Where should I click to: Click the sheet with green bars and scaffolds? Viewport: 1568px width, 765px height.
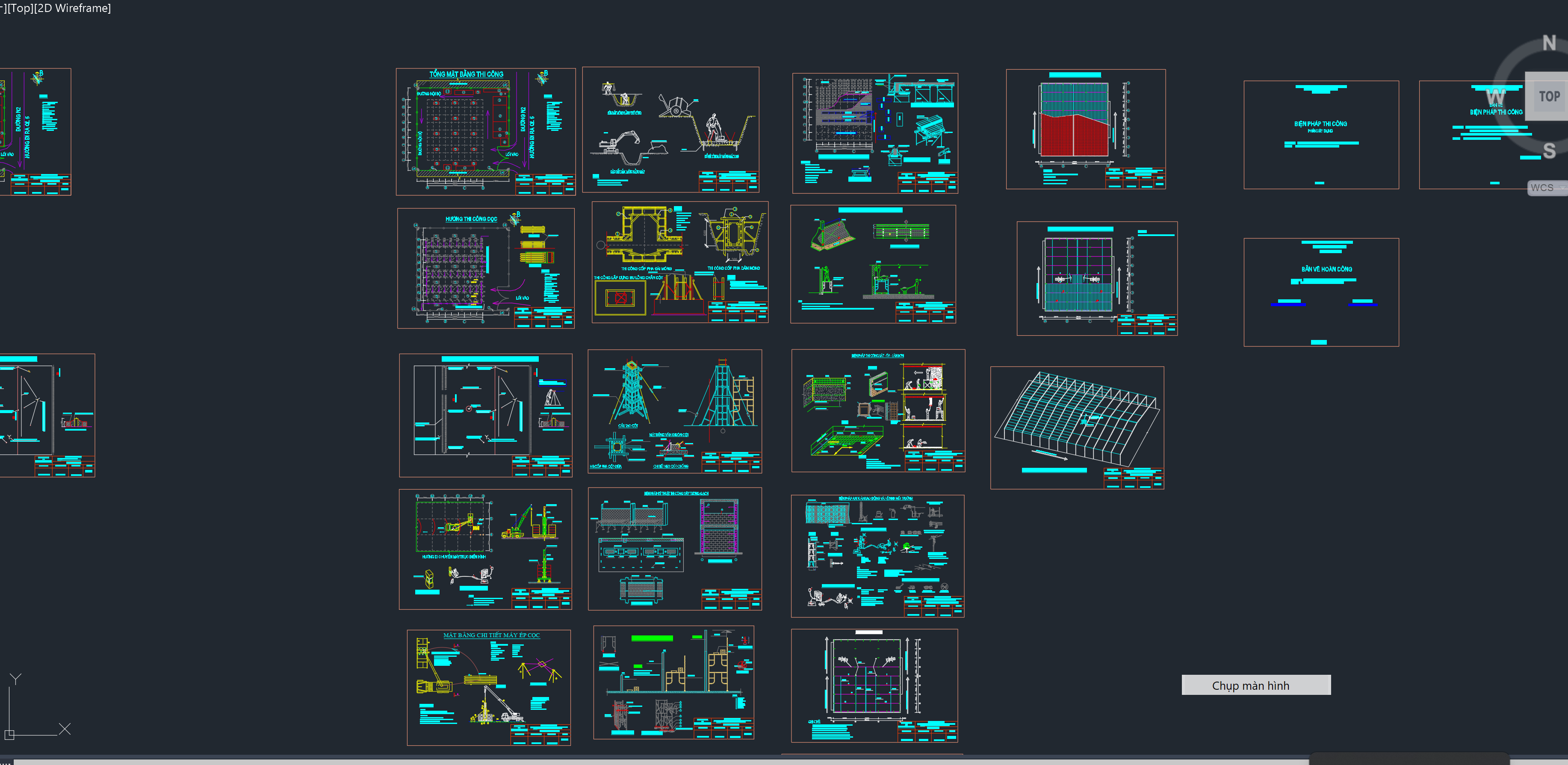point(673,682)
